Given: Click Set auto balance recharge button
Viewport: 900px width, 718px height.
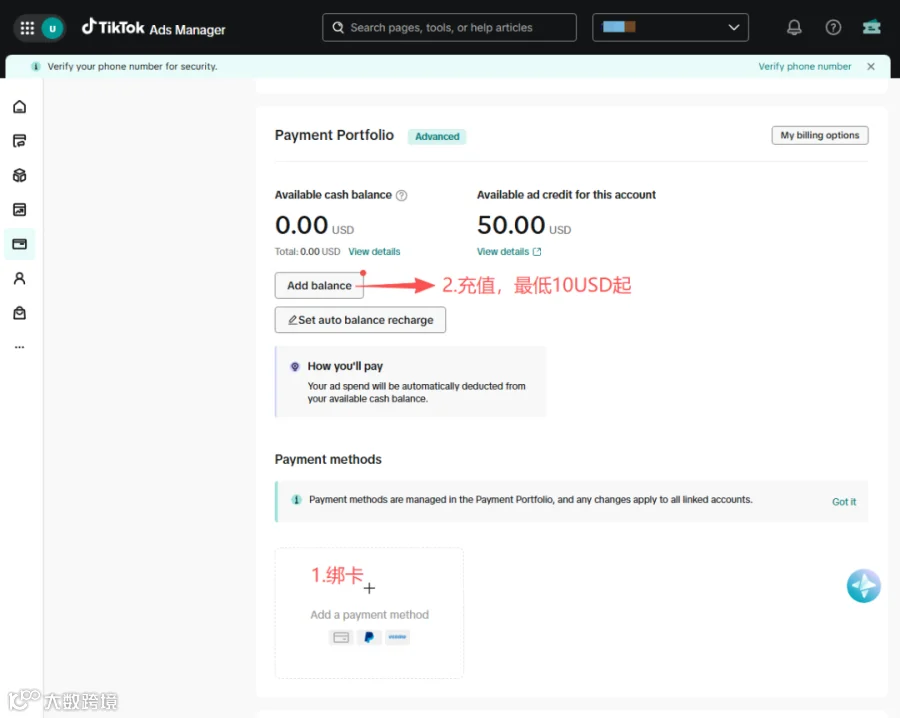Looking at the screenshot, I should (360, 320).
